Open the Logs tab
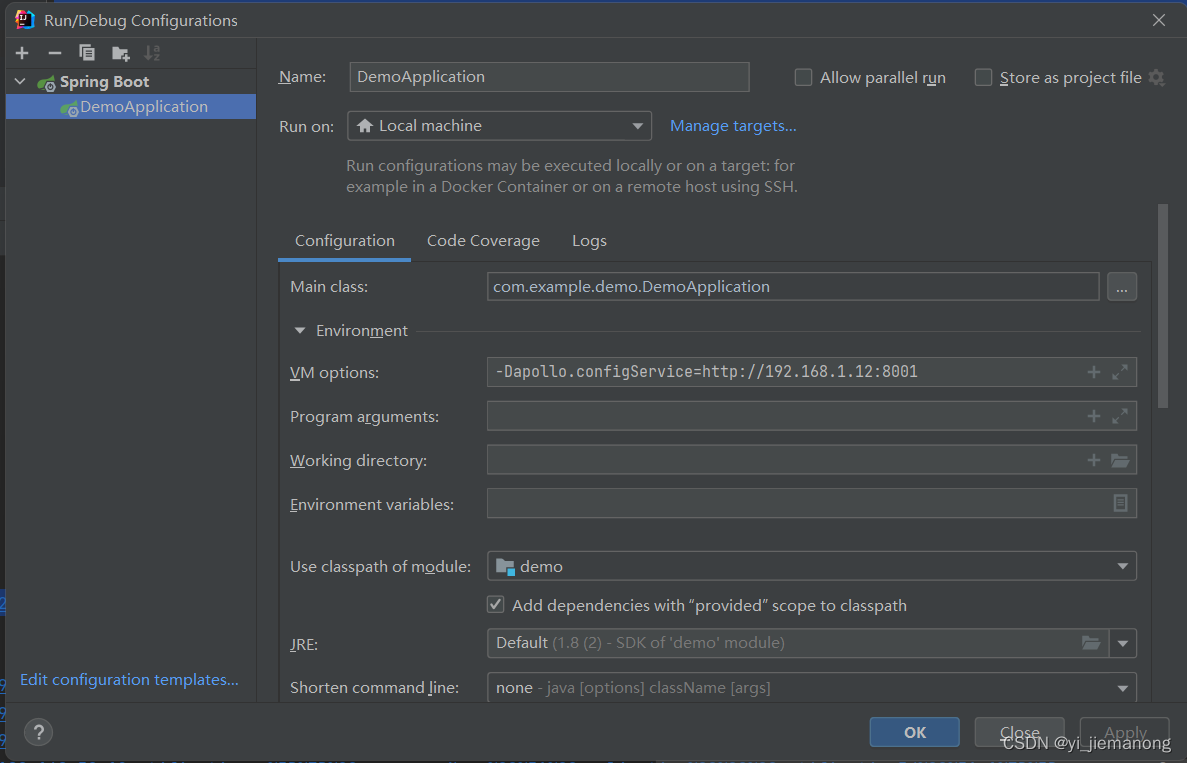The image size is (1187, 763). [588, 240]
